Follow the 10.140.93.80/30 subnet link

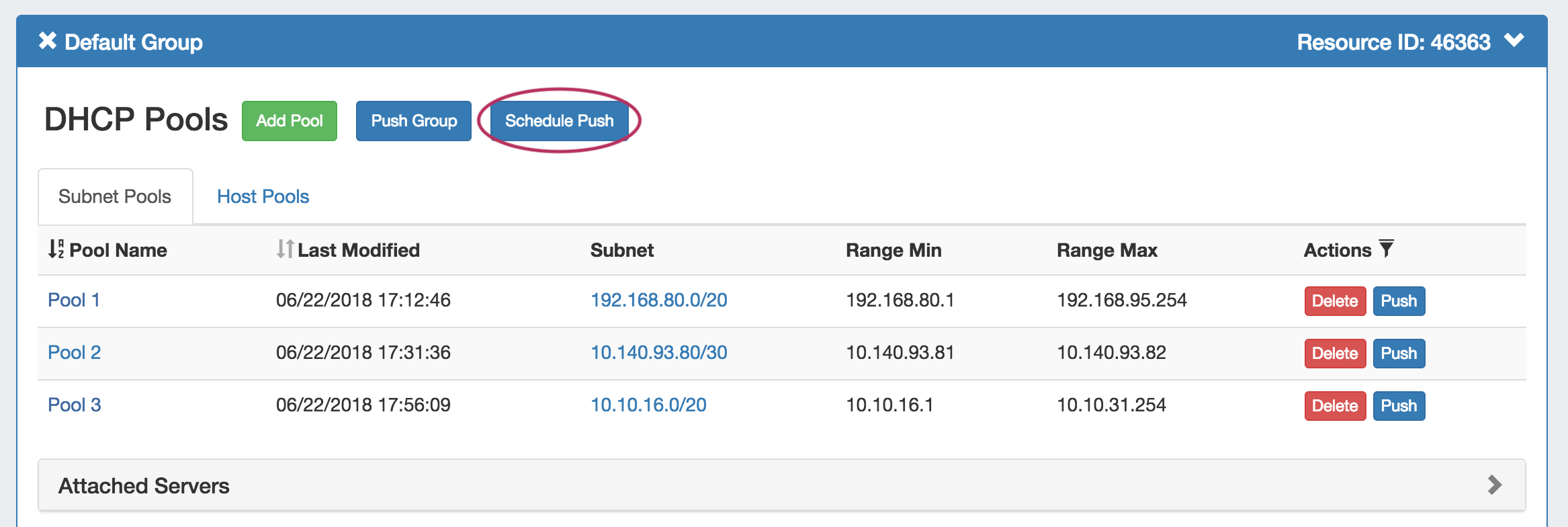(x=658, y=352)
